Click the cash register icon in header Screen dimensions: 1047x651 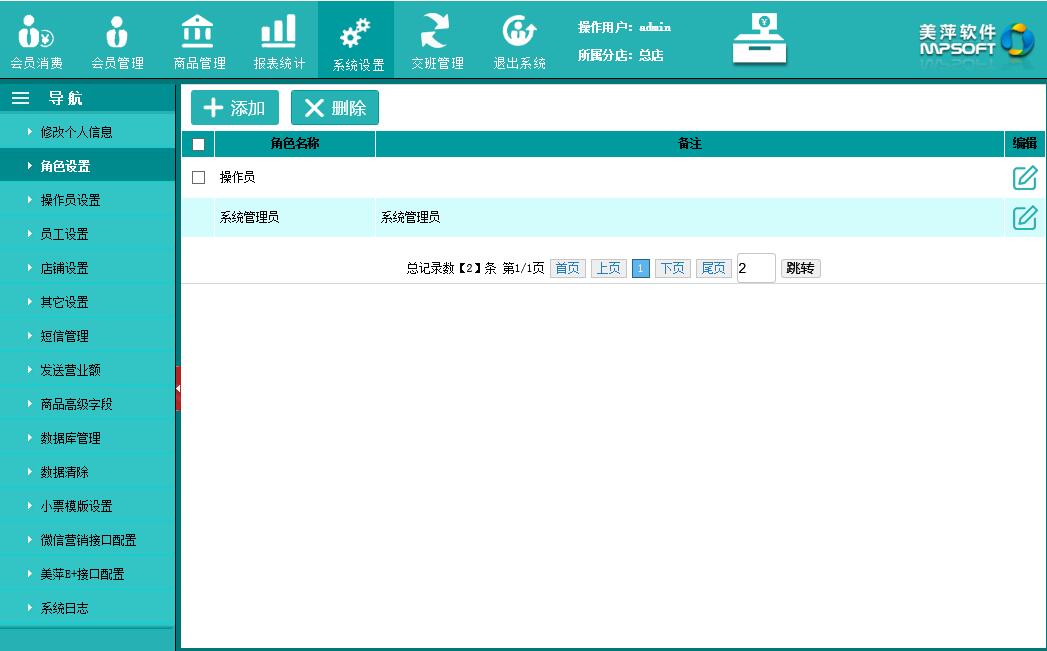[759, 40]
